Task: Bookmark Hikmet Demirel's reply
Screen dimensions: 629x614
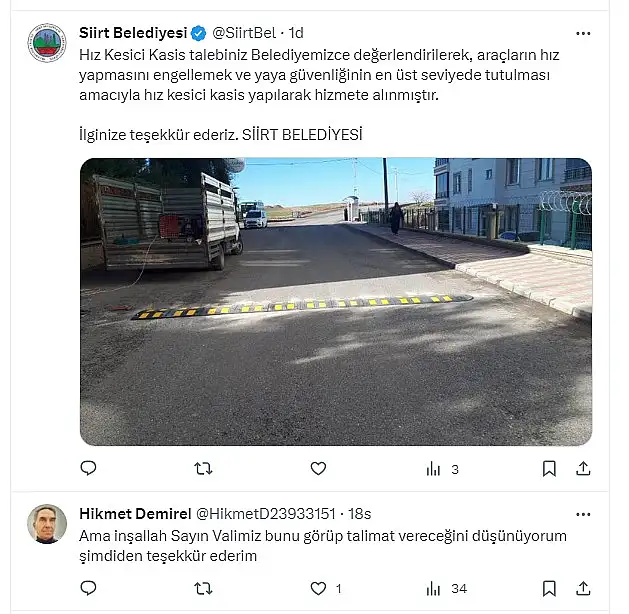Action: click(x=549, y=589)
